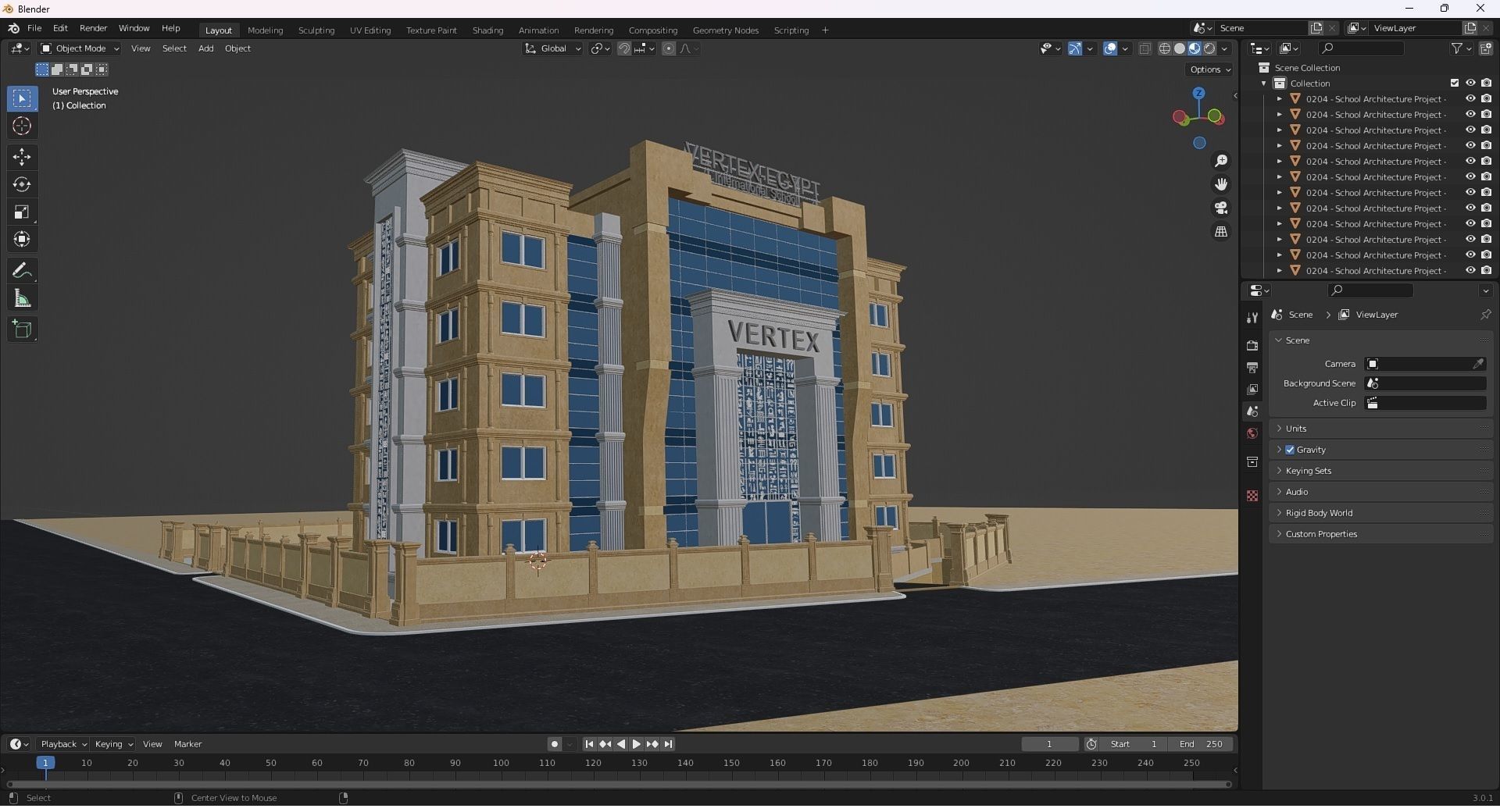The height and width of the screenshot is (812, 1500).
Task: Open the Render properties tab
Action: [1252, 345]
